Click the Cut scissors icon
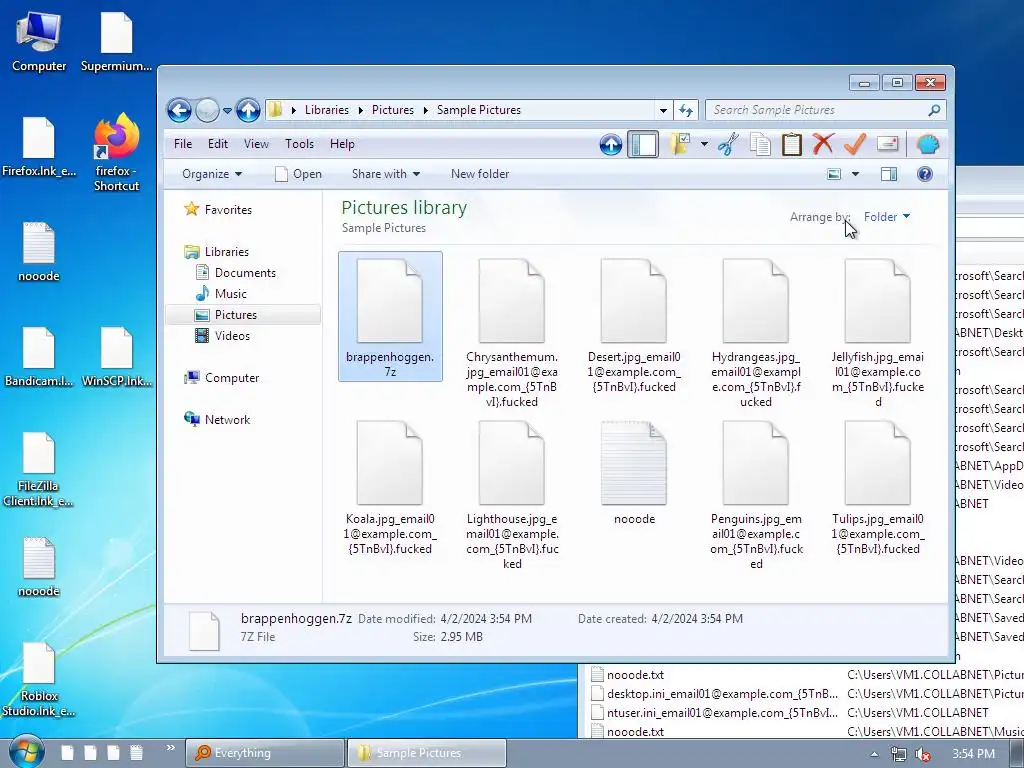The image size is (1024, 768). pyautogui.click(x=728, y=144)
